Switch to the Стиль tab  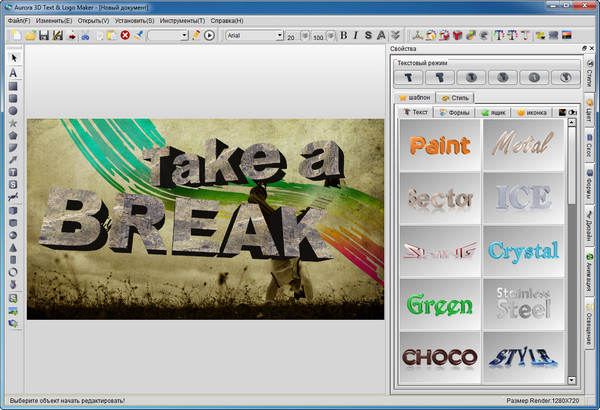click(x=455, y=98)
